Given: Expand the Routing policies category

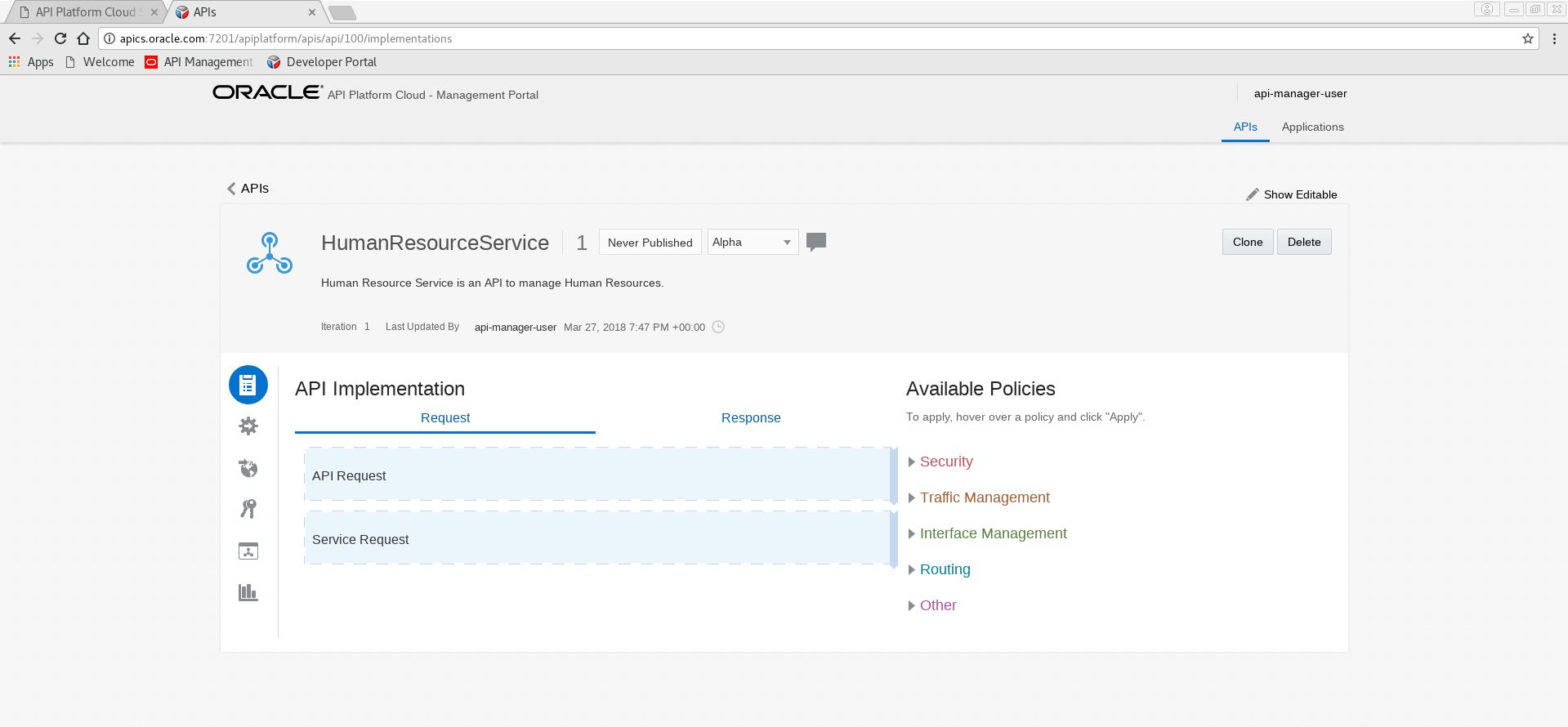Looking at the screenshot, I should coord(945,569).
